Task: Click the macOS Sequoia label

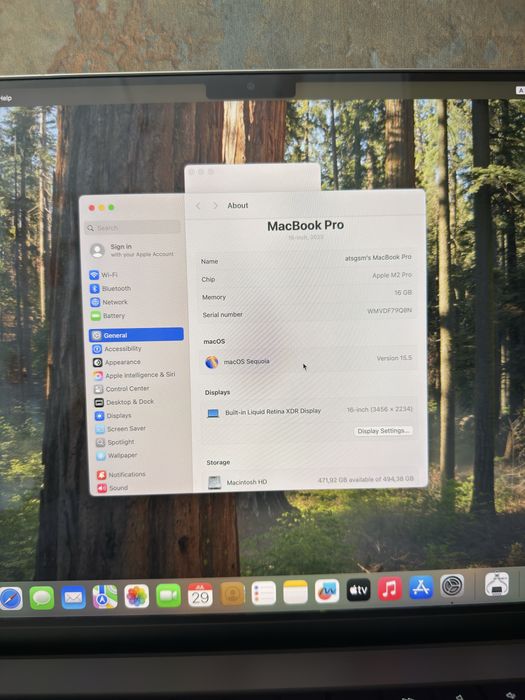Action: pos(246,362)
